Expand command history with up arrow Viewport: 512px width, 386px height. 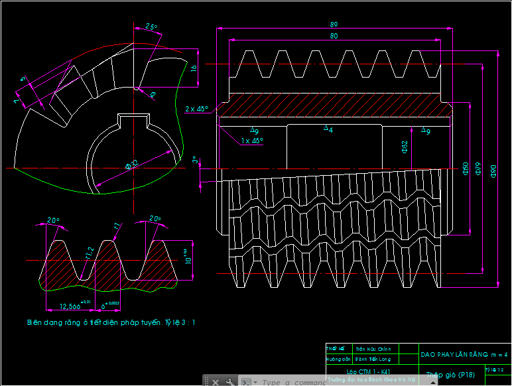pos(433,383)
